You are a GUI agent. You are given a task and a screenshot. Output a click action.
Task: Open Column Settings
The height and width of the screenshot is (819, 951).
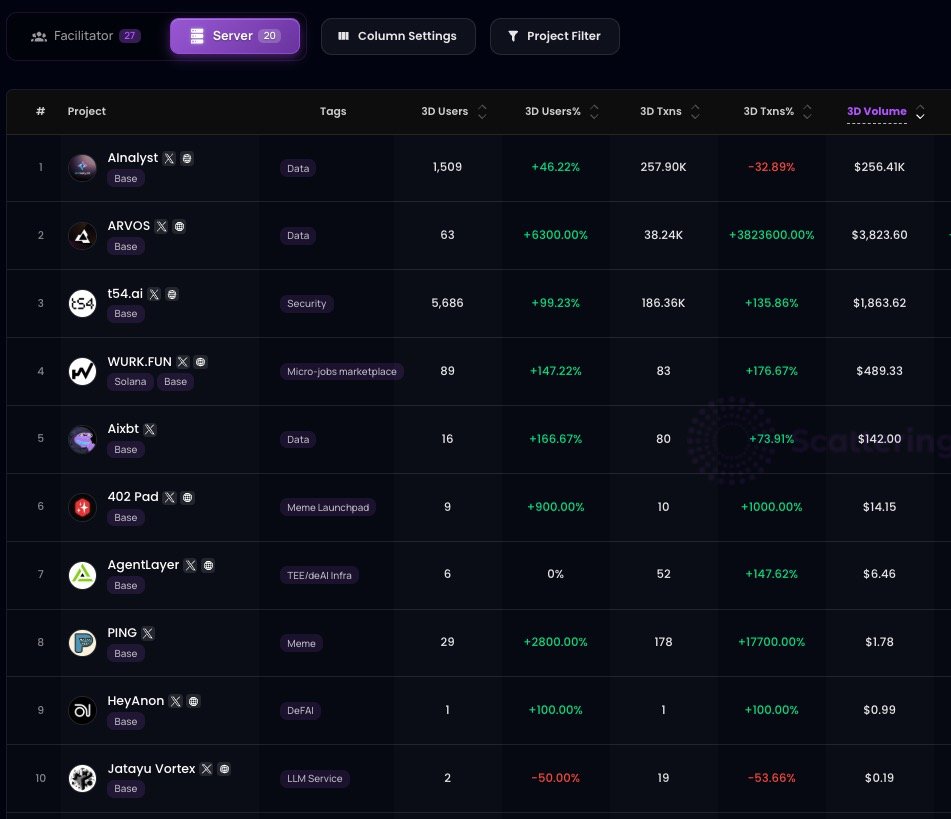(x=398, y=36)
